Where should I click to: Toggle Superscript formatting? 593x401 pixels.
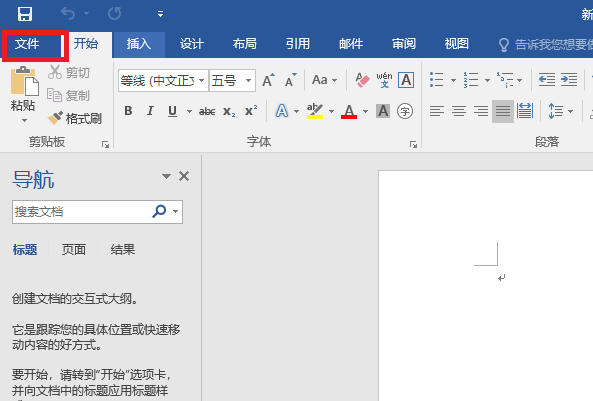(251, 111)
